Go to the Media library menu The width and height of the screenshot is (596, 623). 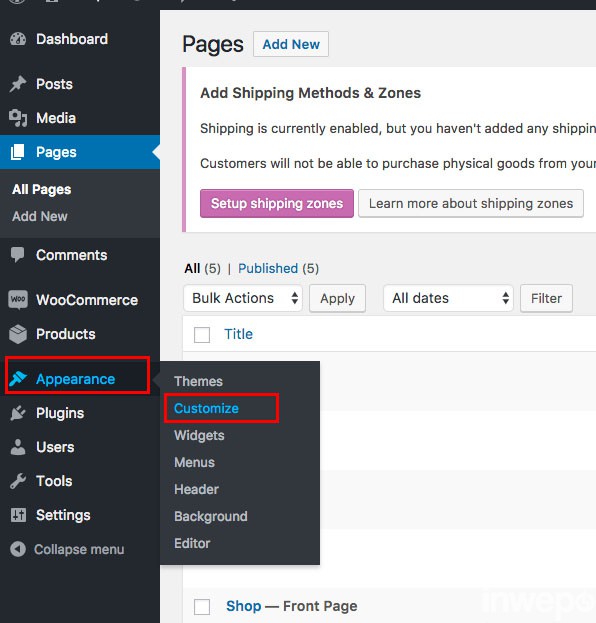[x=56, y=118]
